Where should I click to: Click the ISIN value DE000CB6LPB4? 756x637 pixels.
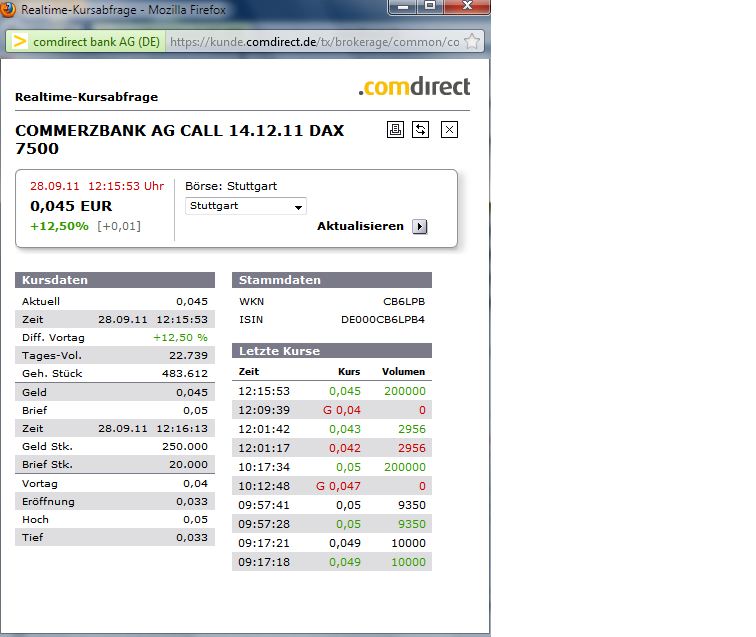(383, 320)
